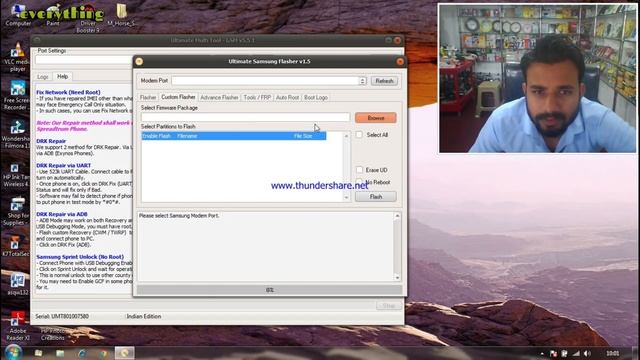This screenshot has height=360, width=640.
Task: Open the M_Horse folder on desktop
Action: (x=121, y=16)
